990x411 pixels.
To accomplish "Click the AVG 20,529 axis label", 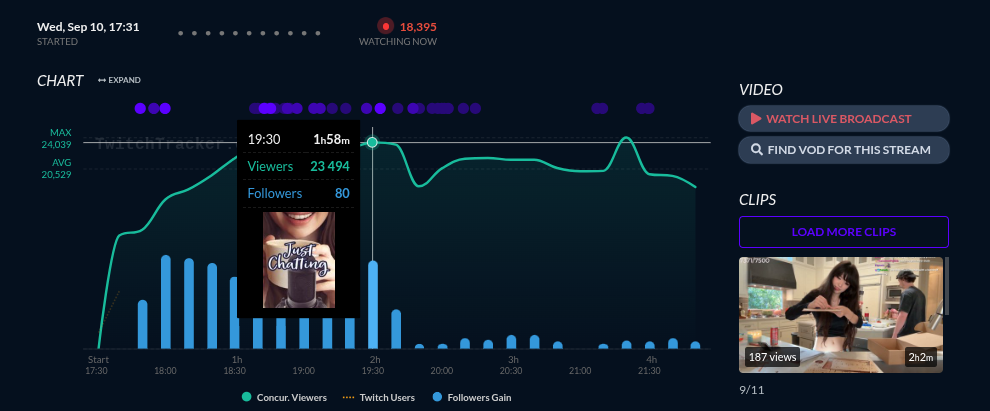I will [57, 168].
